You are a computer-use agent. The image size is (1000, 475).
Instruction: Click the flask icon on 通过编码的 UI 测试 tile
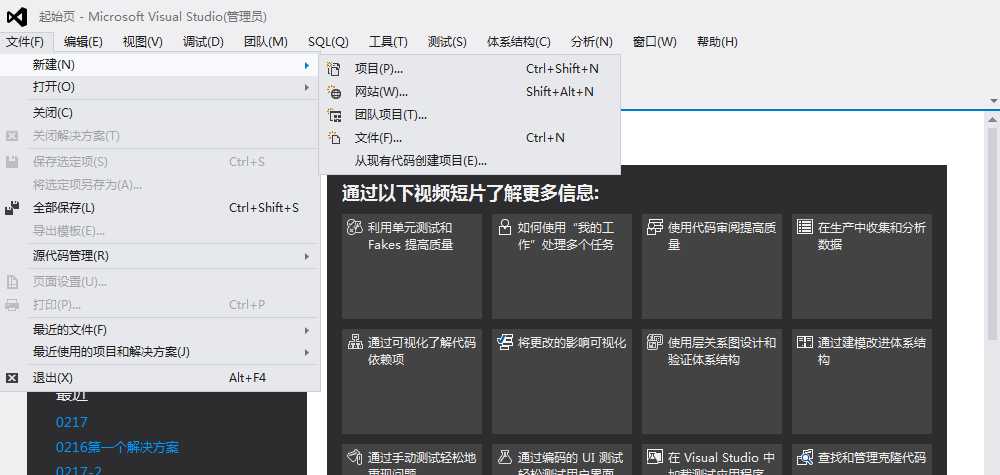[x=505, y=457]
